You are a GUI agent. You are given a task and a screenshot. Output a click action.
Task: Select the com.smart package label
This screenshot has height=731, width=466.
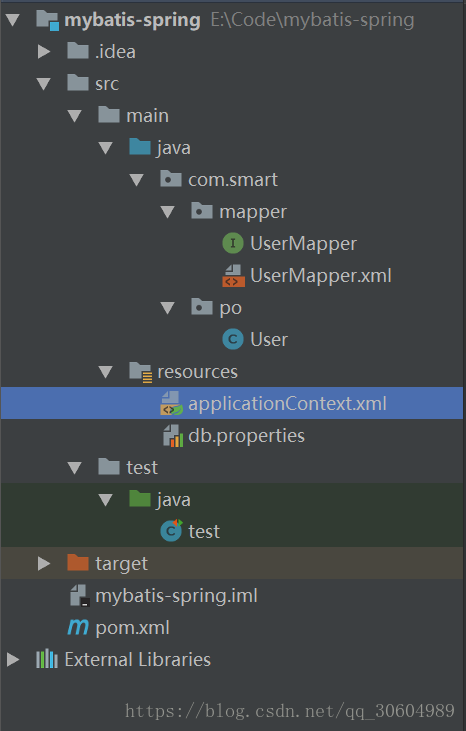coord(233,180)
